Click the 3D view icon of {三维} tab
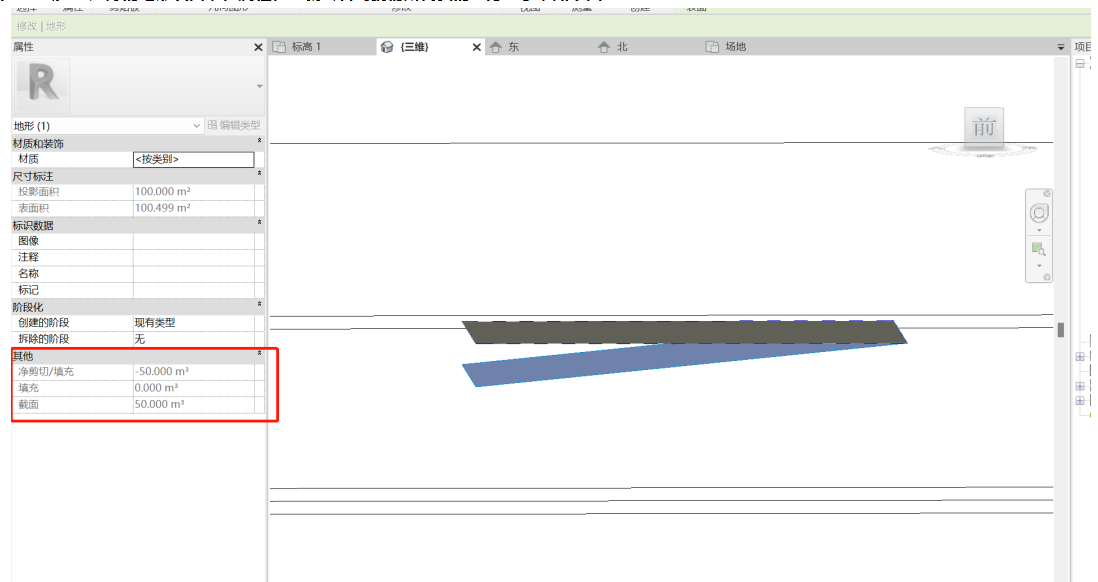The width and height of the screenshot is (1098, 582). [x=387, y=47]
